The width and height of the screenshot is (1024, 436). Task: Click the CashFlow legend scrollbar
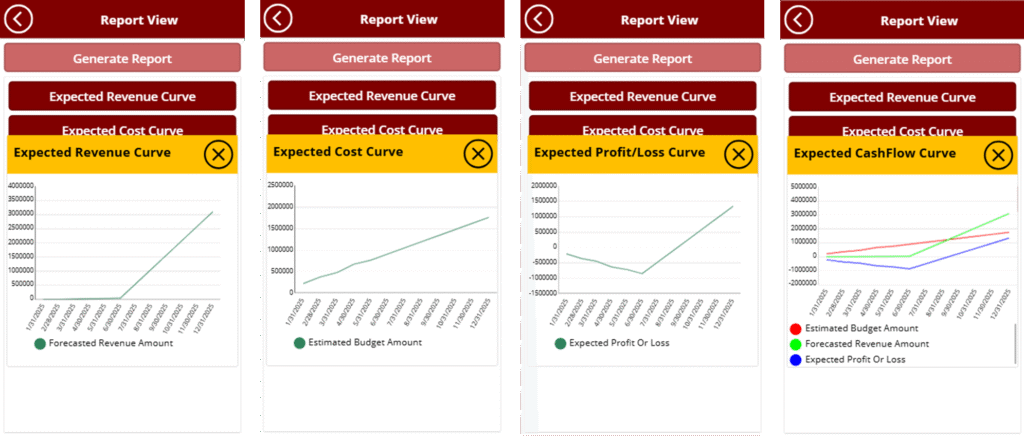(x=1016, y=345)
